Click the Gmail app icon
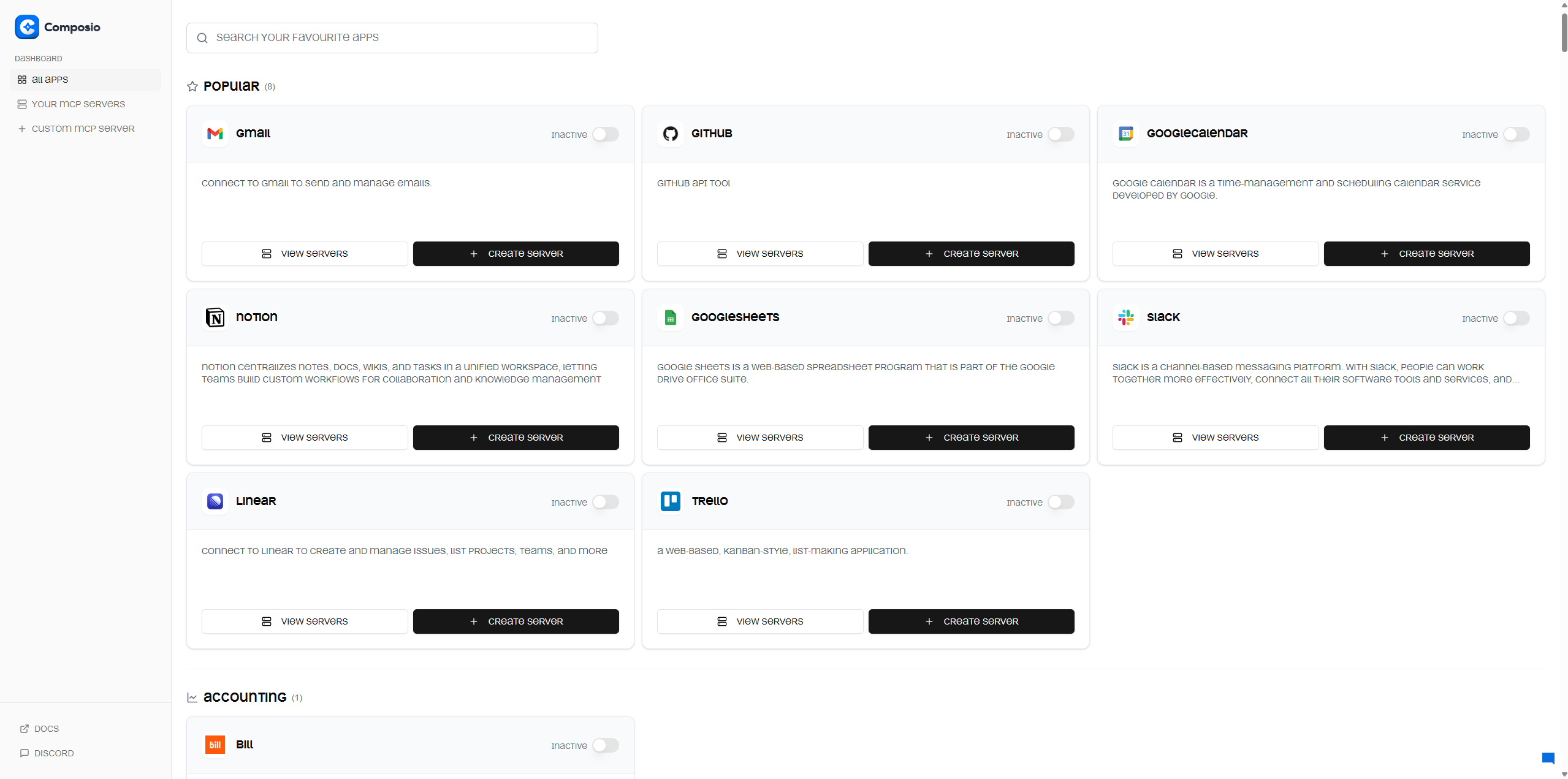 pos(215,134)
